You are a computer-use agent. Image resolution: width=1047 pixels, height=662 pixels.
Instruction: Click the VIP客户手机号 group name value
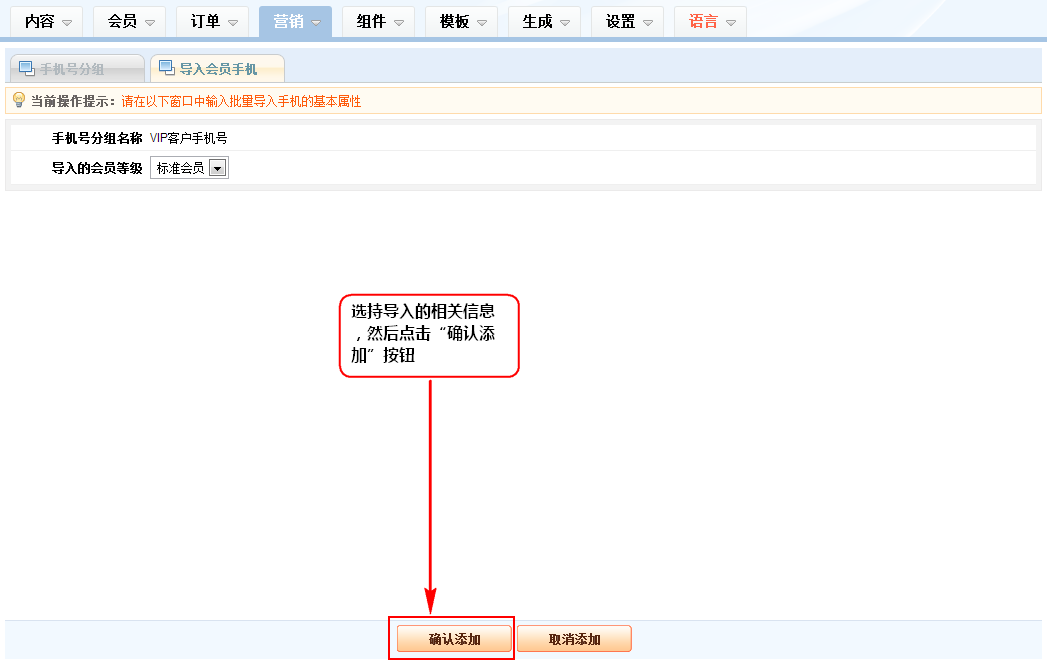pos(188,138)
